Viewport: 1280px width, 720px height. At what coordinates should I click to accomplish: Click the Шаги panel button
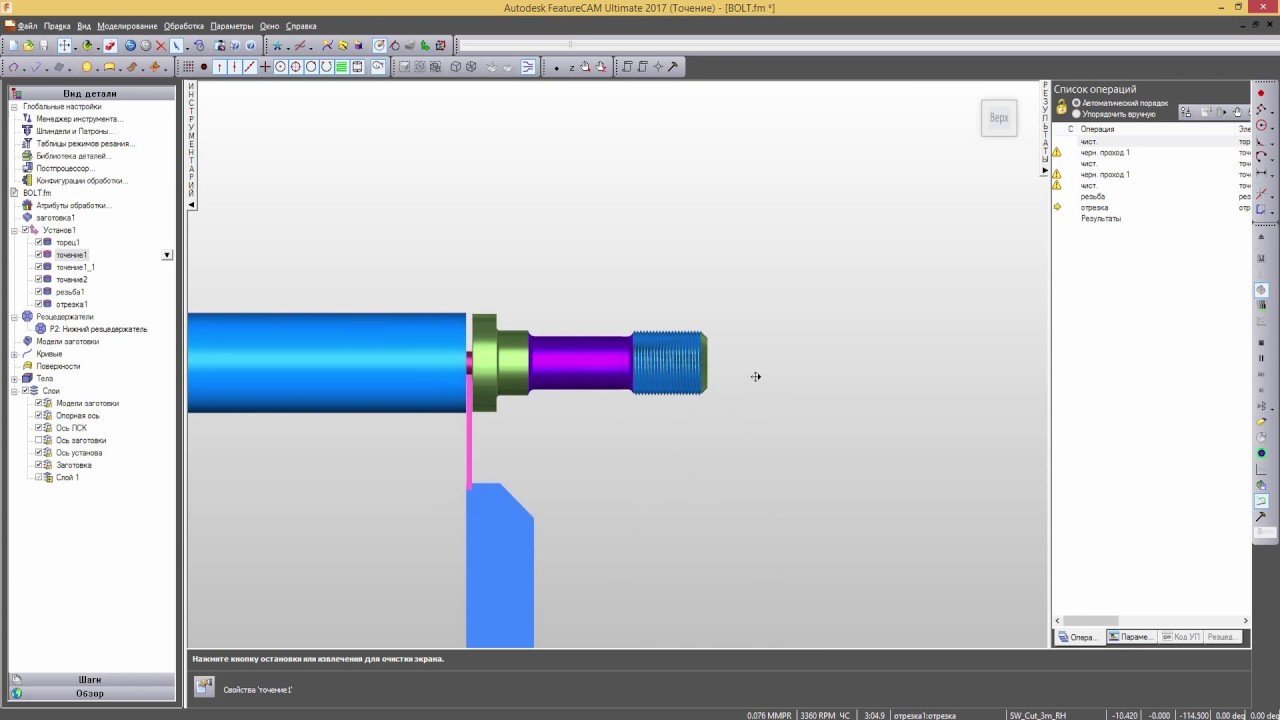coord(90,679)
